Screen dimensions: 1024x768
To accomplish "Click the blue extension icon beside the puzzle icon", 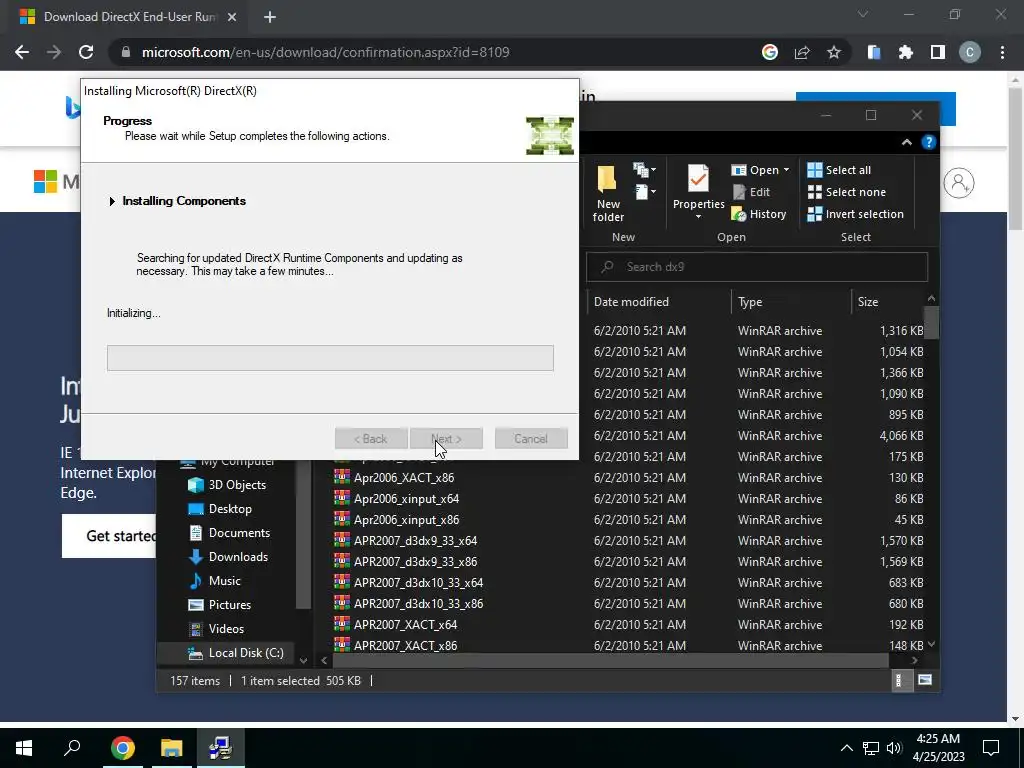I will coord(874,52).
